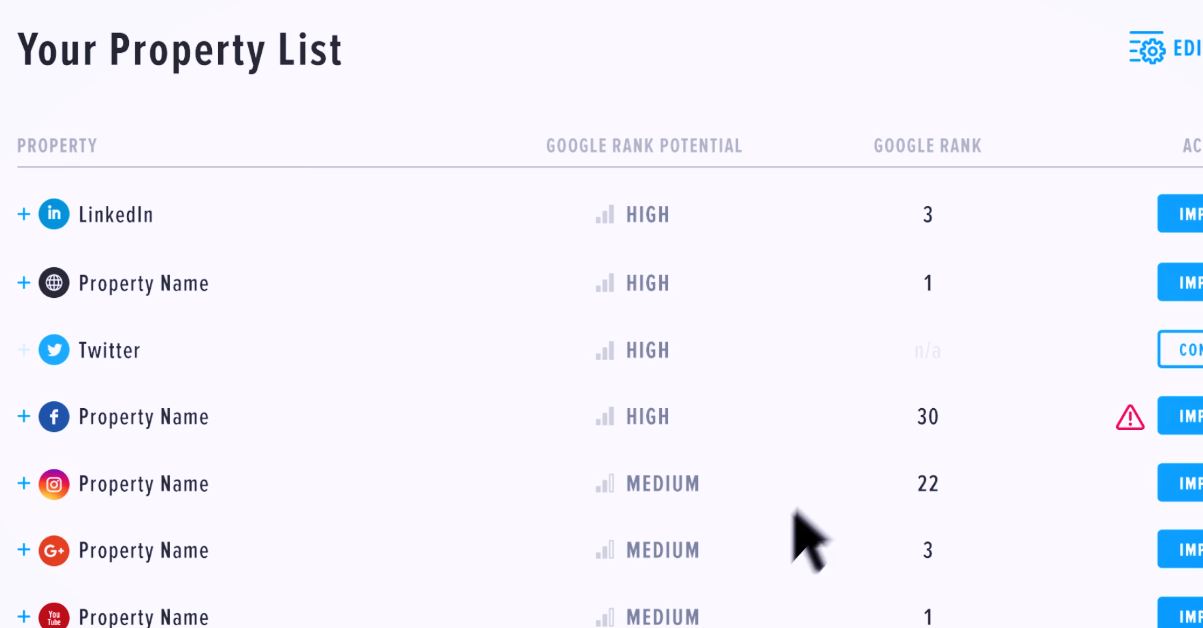Select the YouTube icon
The height and width of the screenshot is (628, 1203).
click(54, 615)
